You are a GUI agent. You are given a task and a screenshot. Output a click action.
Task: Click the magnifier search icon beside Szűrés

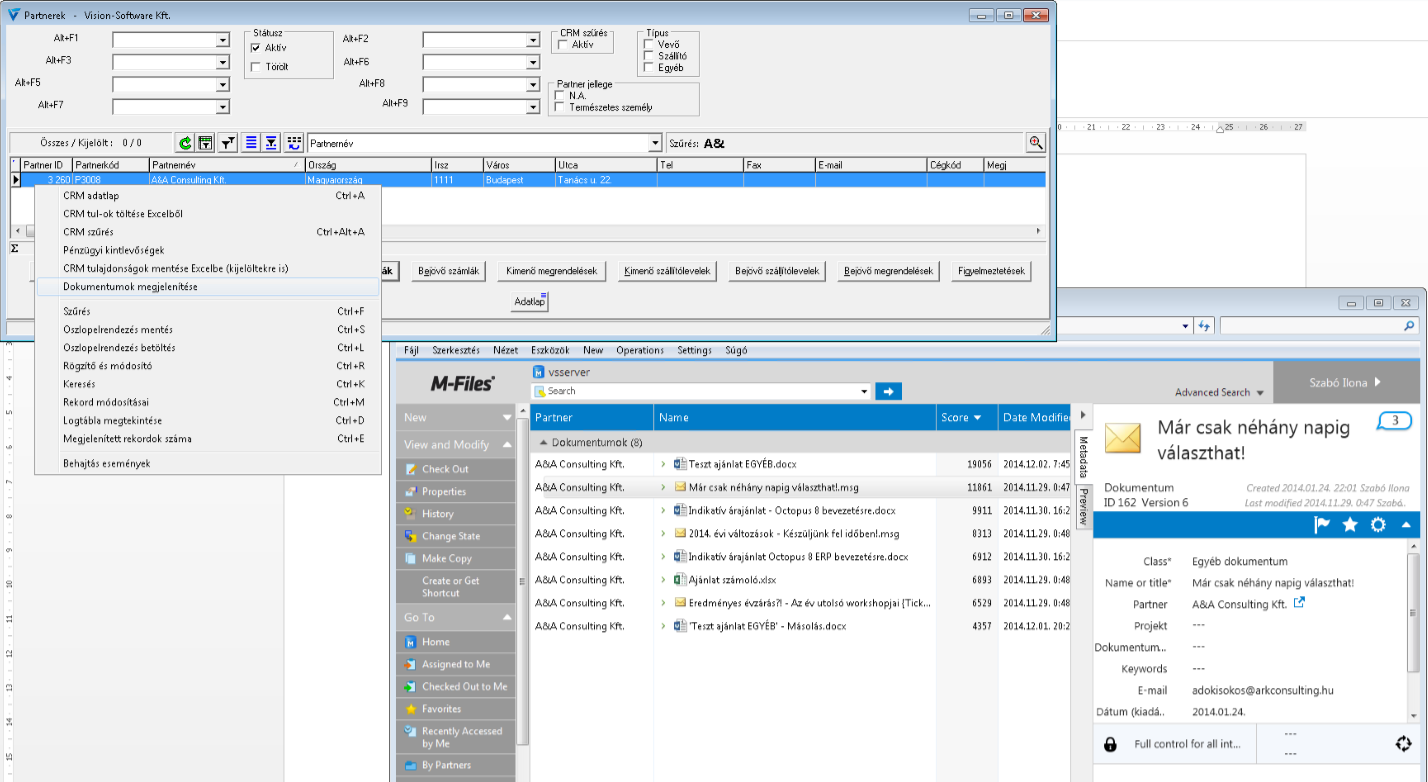[x=1036, y=143]
